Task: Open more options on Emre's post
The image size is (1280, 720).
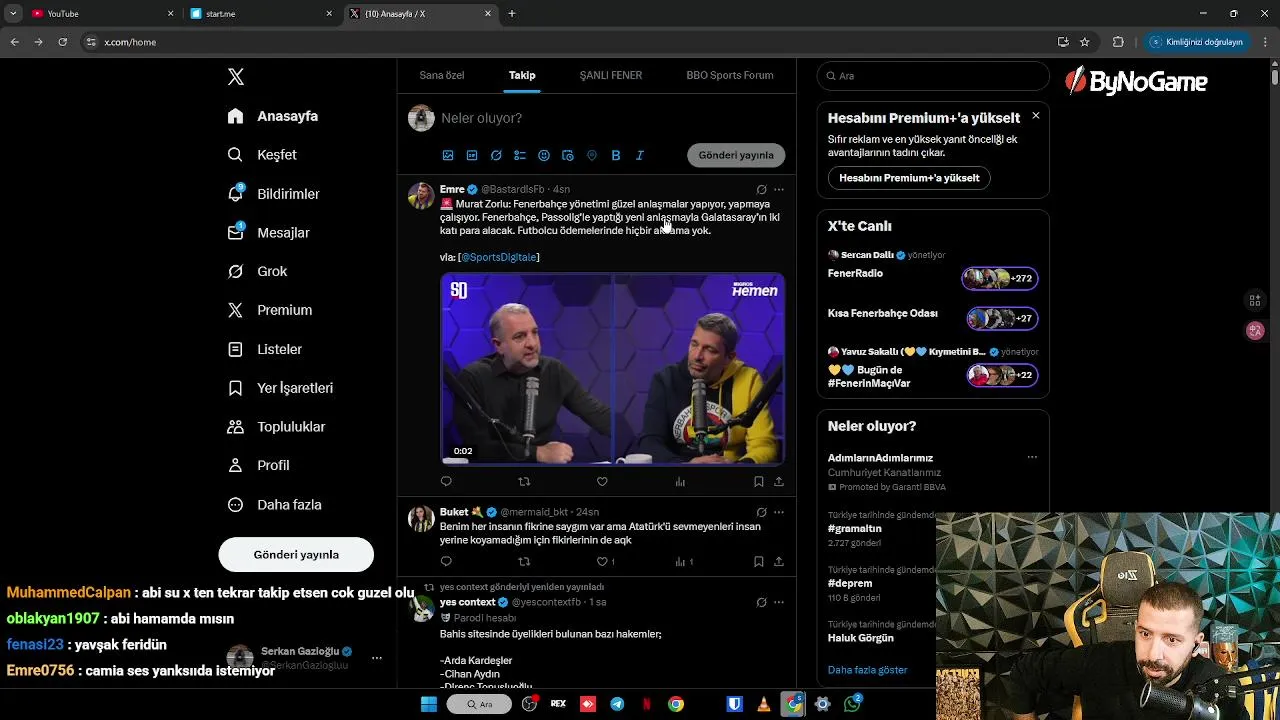Action: click(x=779, y=189)
